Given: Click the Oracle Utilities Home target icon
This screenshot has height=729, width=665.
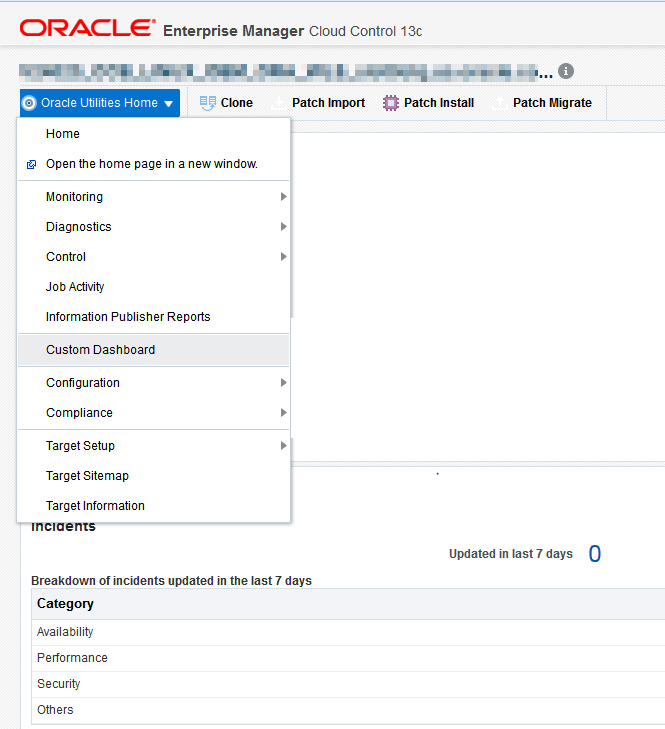Looking at the screenshot, I should click(29, 103).
